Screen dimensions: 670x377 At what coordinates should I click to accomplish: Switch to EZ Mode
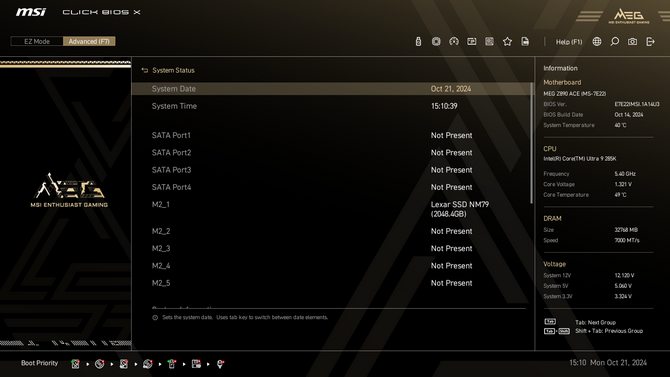pos(37,41)
